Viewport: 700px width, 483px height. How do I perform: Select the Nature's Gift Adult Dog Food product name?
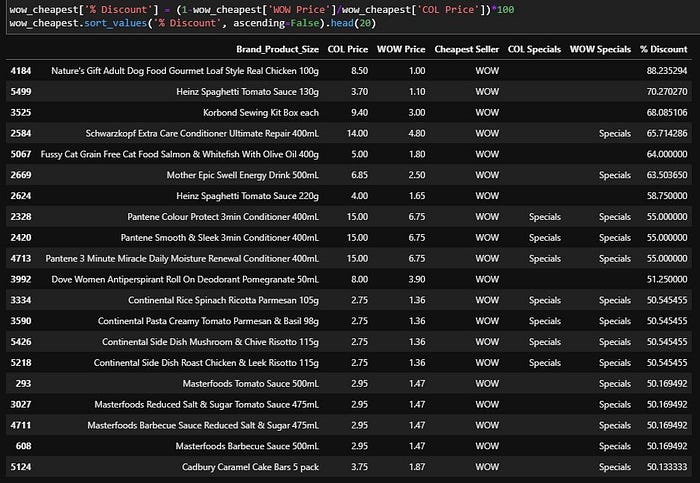coord(185,71)
